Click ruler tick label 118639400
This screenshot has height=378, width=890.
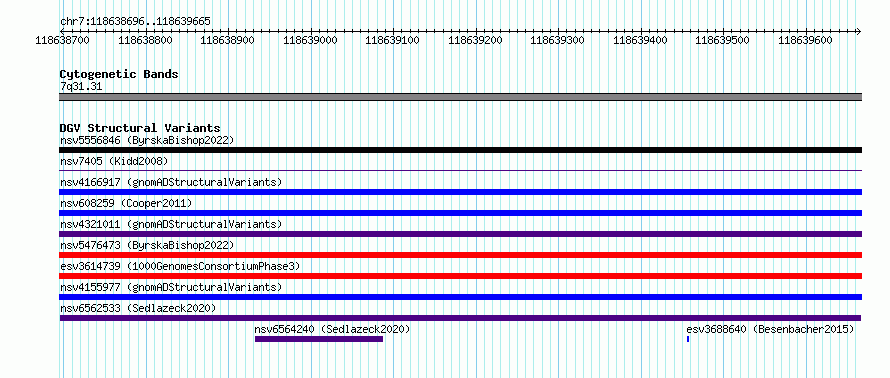[640, 40]
